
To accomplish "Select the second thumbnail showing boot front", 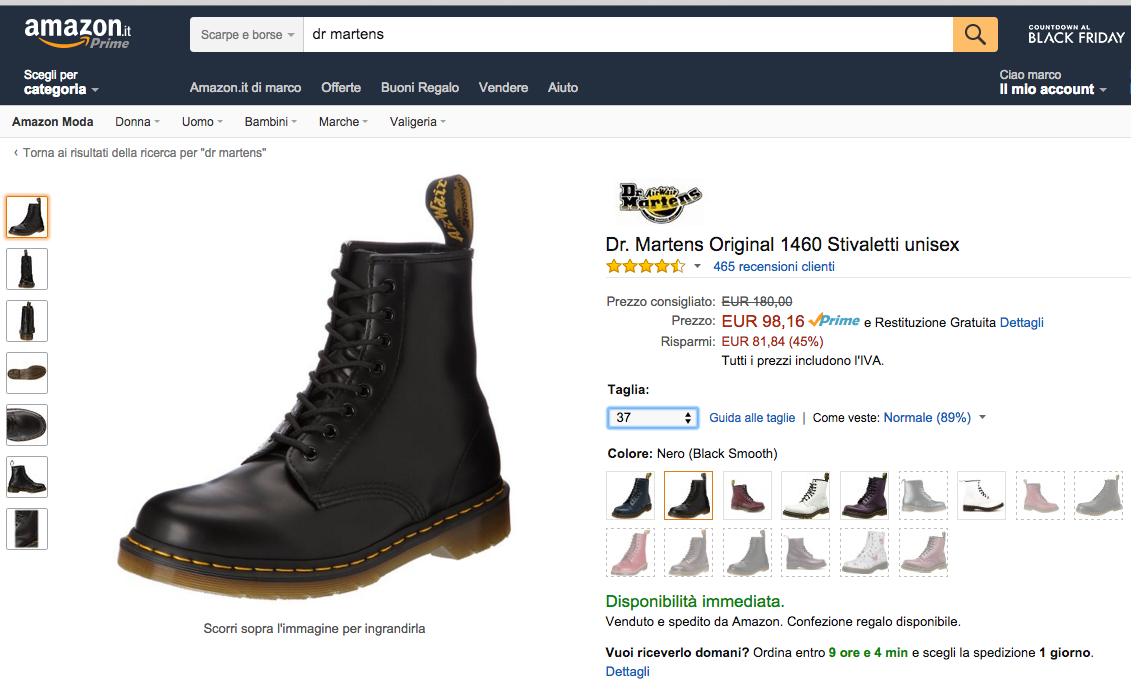I will pyautogui.click(x=27, y=269).
